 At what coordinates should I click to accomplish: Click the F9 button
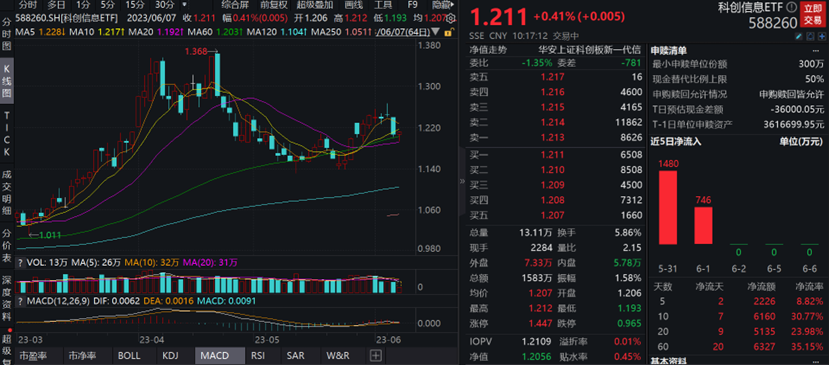click(x=412, y=5)
